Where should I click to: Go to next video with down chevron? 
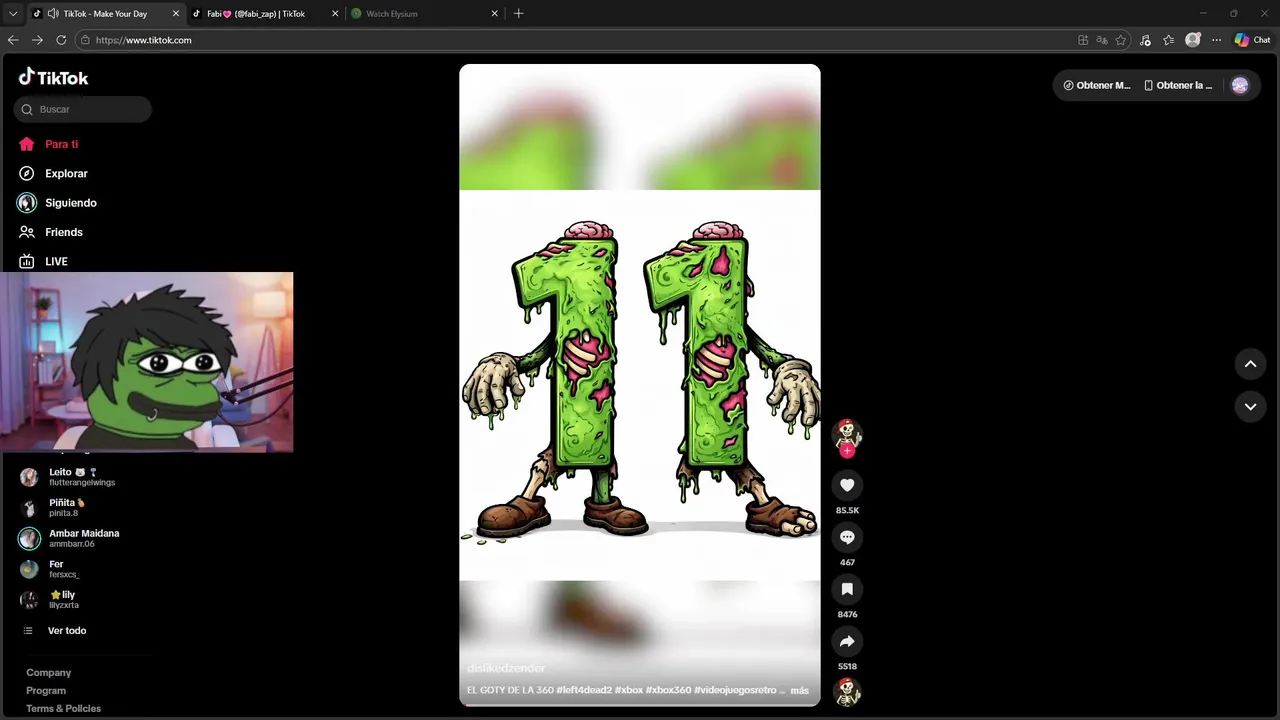point(1250,406)
